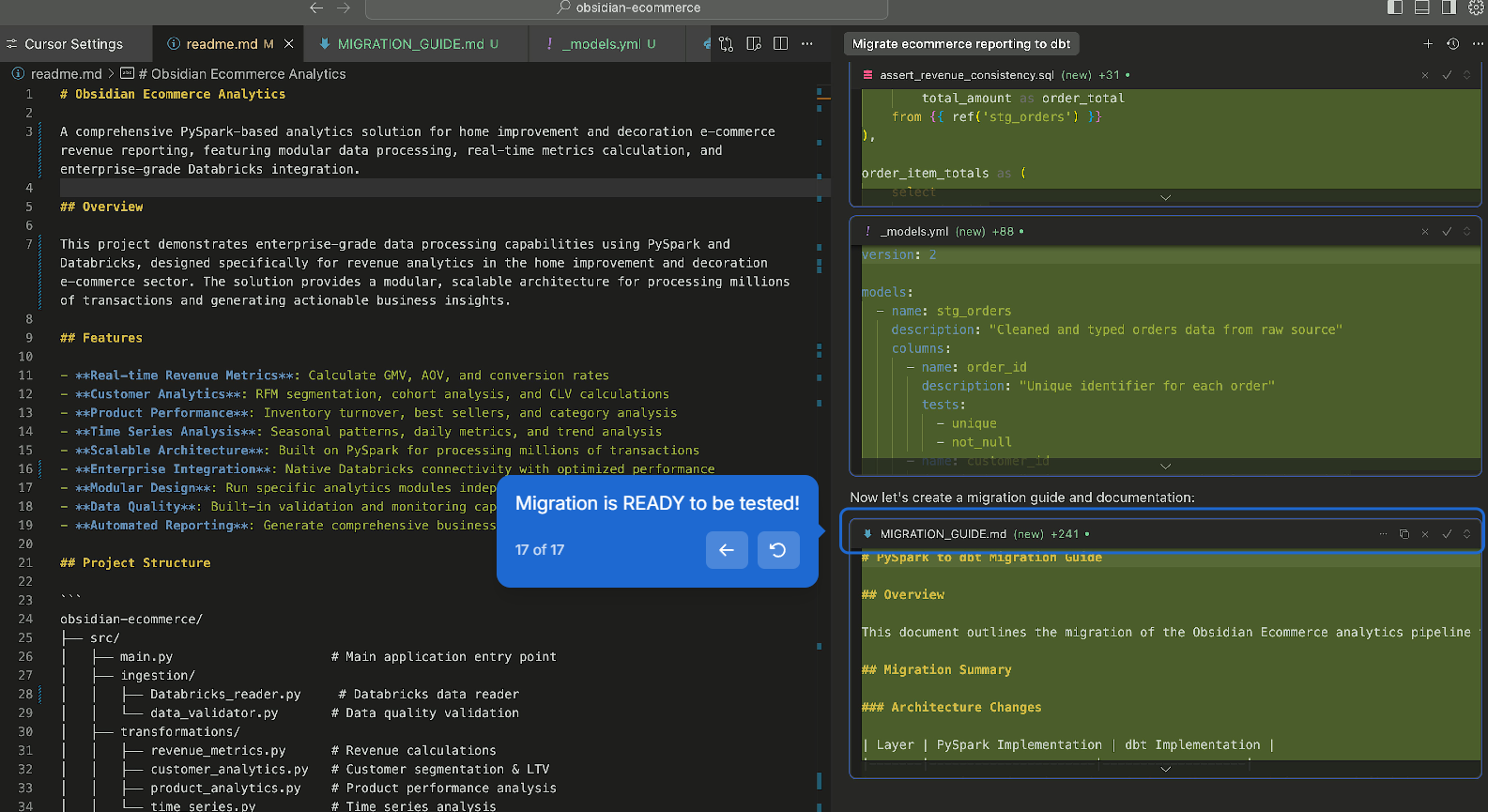Expand the MIGRATION_GUIDE.md code block downward
The height and width of the screenshot is (812, 1488).
click(x=1165, y=769)
